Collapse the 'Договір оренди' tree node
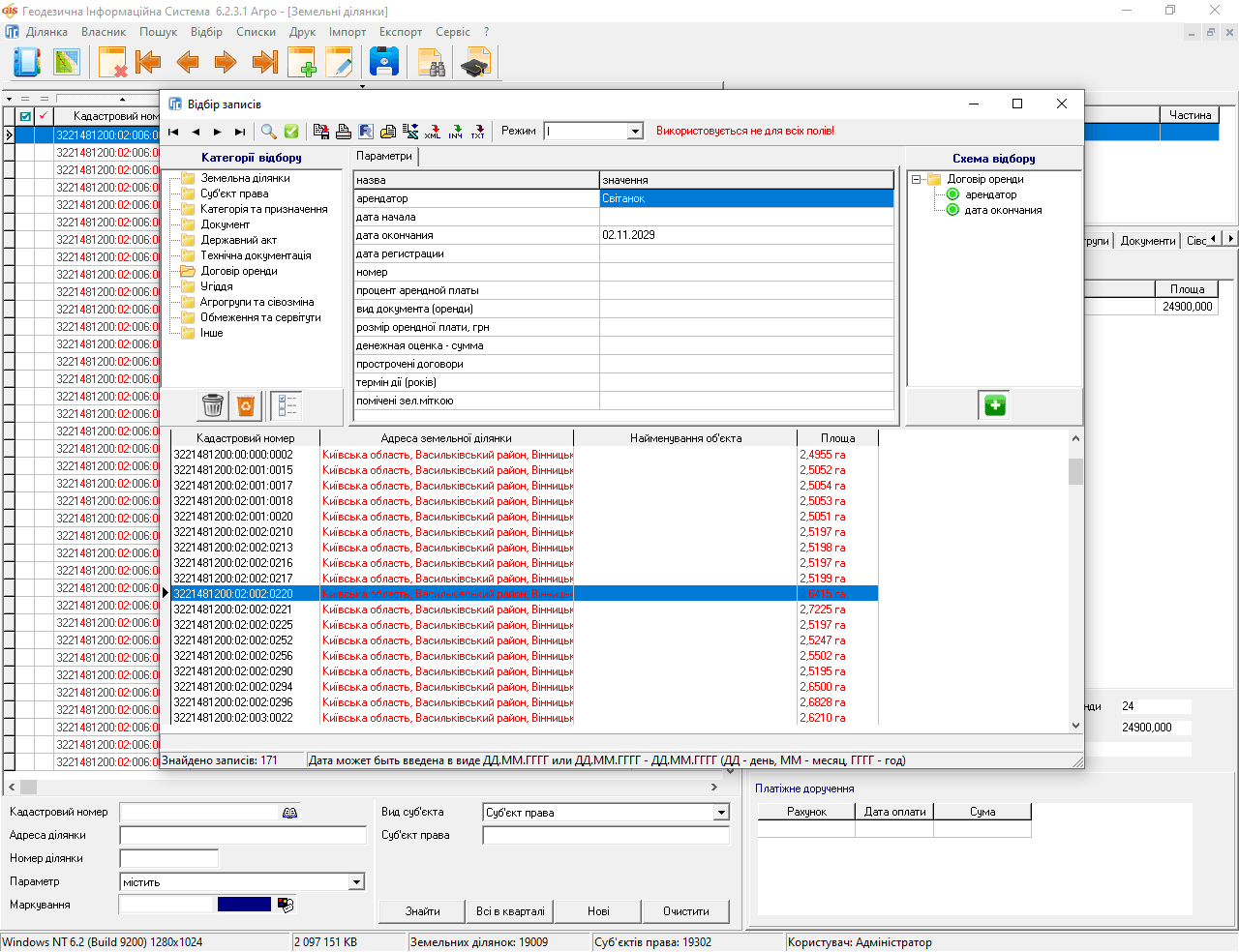 pos(916,179)
